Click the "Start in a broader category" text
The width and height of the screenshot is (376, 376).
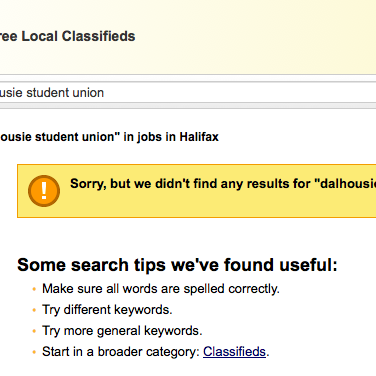point(121,352)
